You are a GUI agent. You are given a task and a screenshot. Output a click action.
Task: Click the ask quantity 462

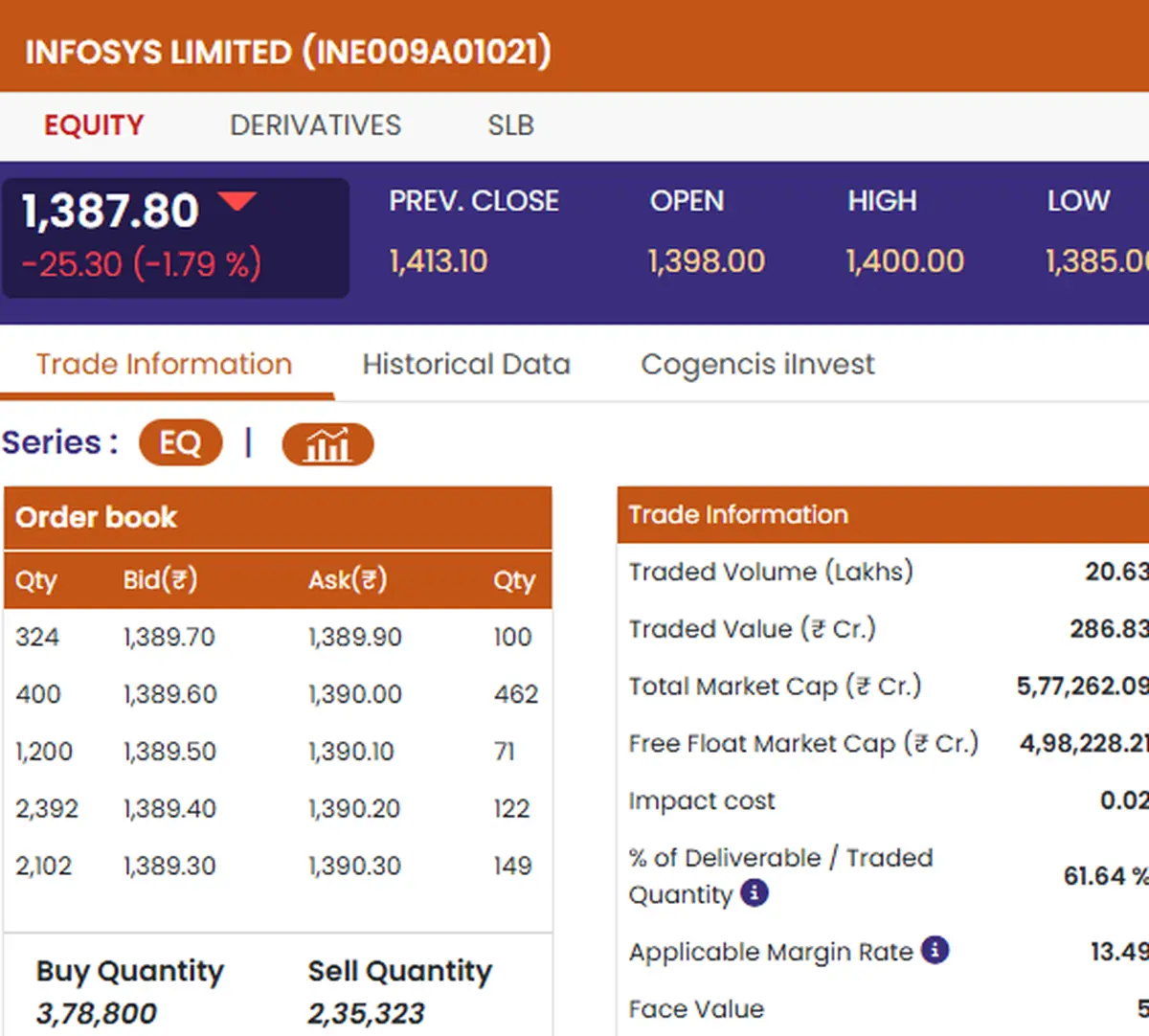(x=516, y=694)
